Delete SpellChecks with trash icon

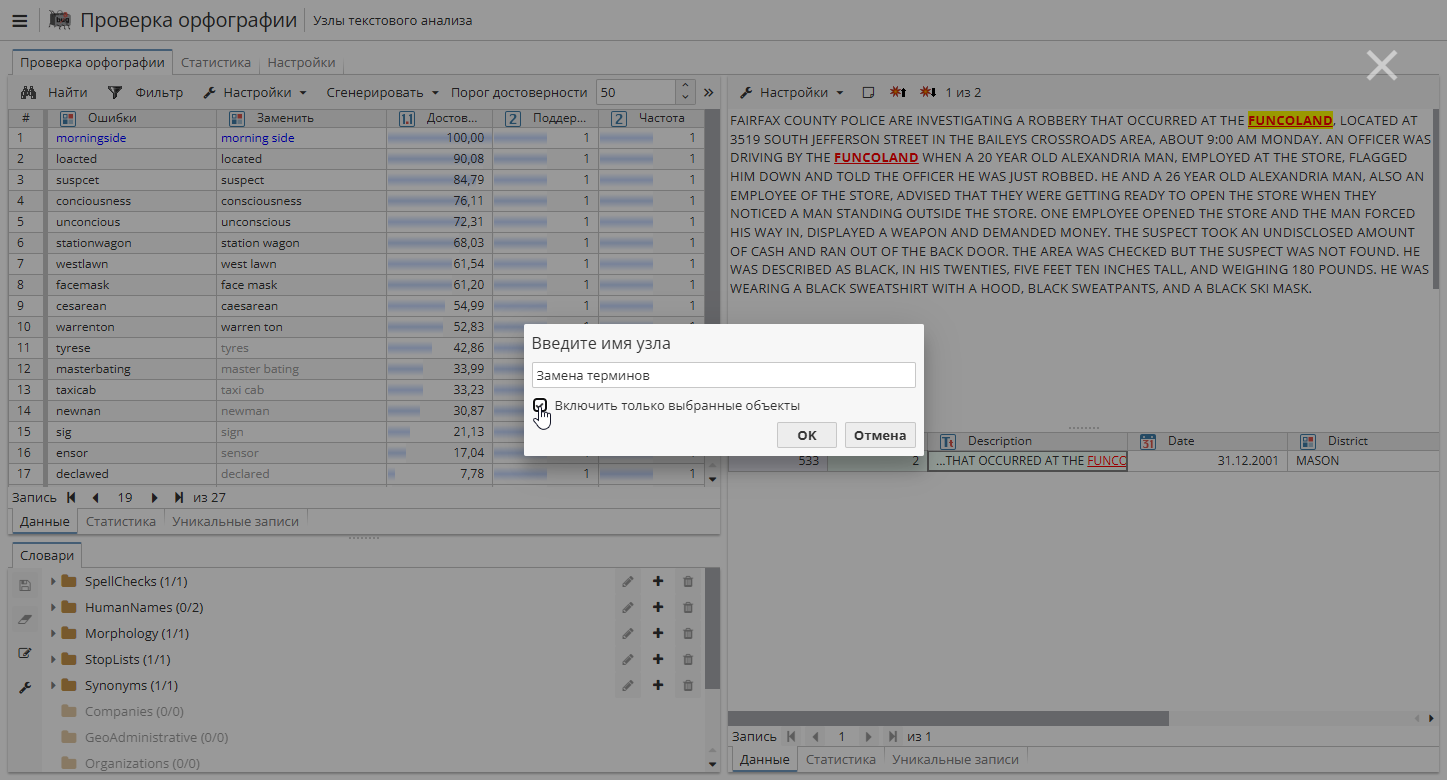688,581
